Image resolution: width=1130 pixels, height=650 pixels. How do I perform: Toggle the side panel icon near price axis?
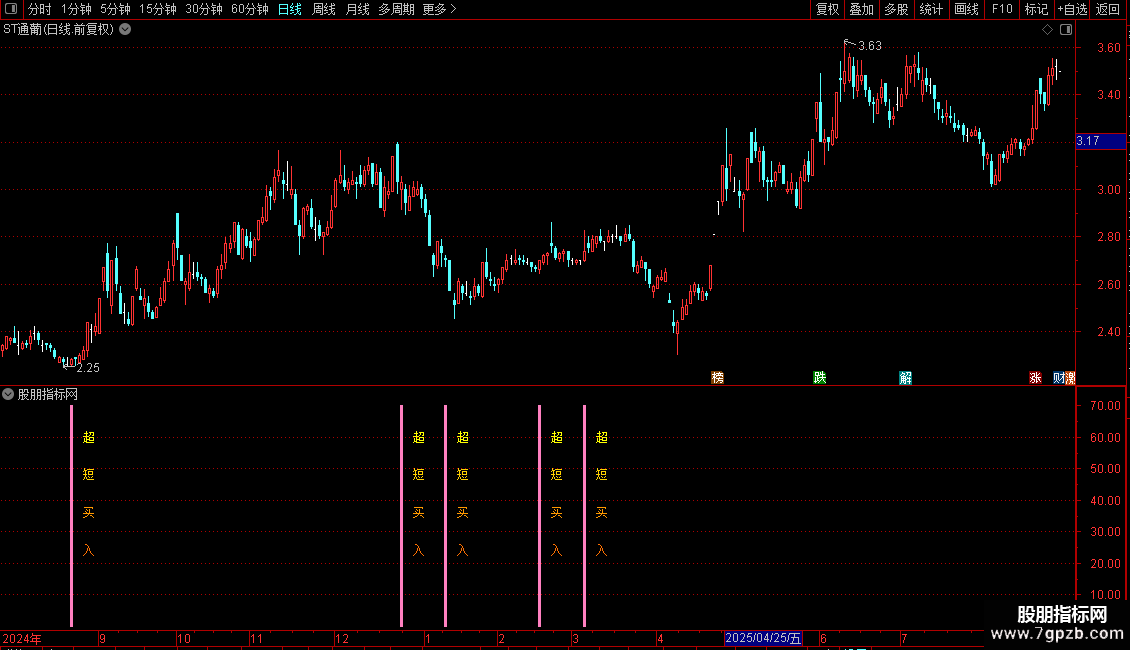pos(1066,30)
